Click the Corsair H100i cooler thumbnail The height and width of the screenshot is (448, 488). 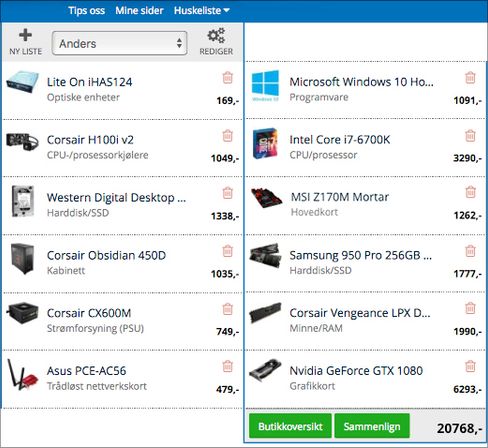(22, 142)
